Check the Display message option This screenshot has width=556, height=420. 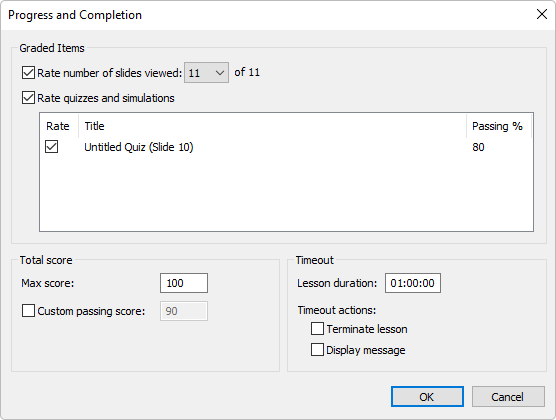coord(317,349)
